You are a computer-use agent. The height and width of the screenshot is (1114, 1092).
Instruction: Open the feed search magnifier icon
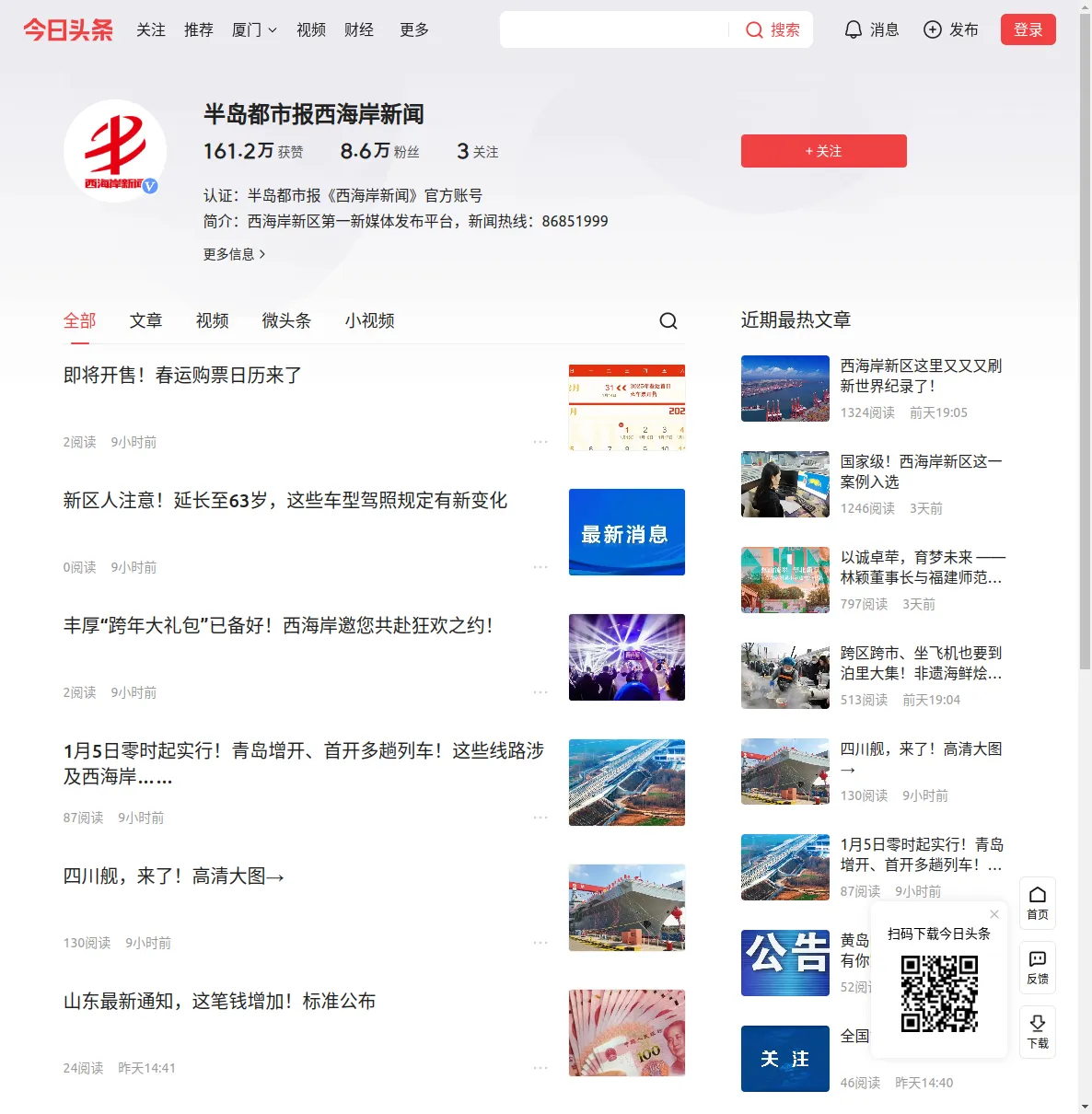click(668, 320)
